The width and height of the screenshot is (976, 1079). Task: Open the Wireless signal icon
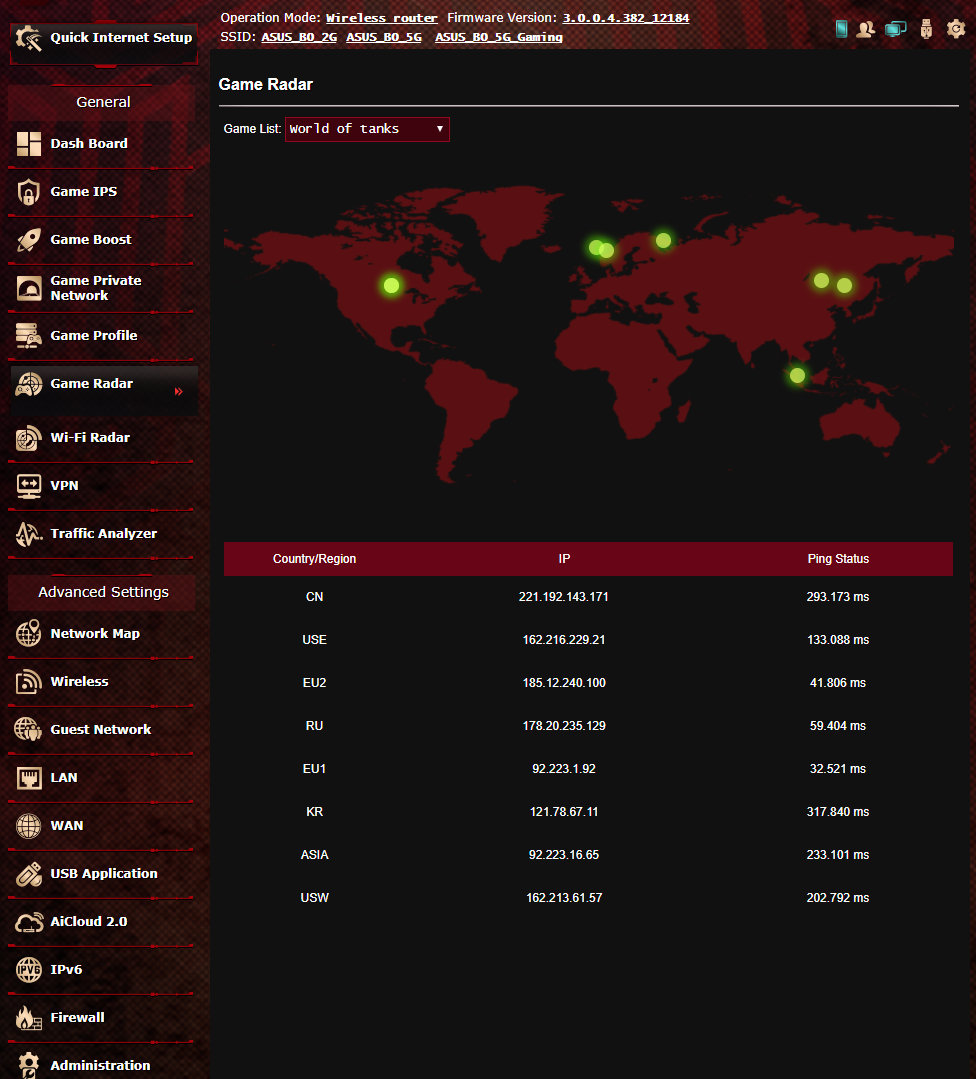(28, 682)
